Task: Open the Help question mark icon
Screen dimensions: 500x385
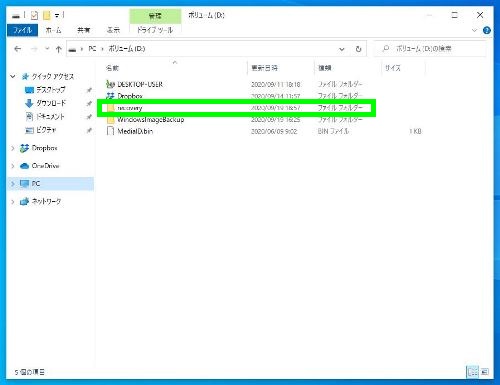Action: pos(487,30)
